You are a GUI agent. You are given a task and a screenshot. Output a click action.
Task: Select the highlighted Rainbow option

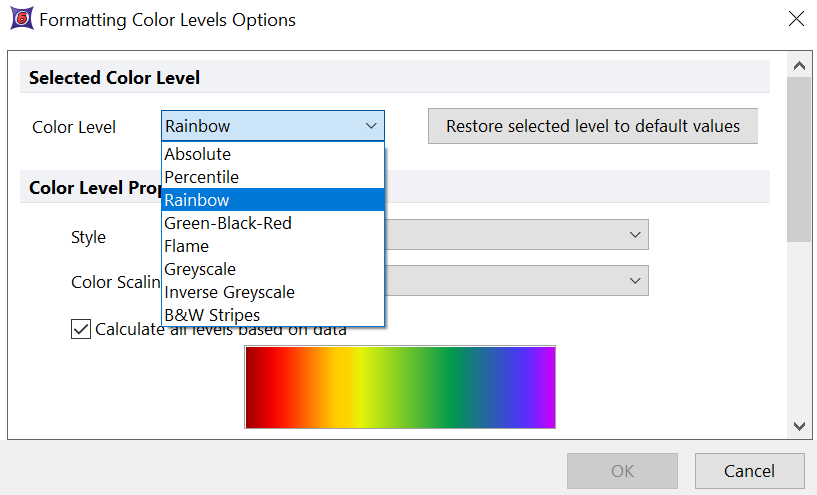pyautogui.click(x=198, y=200)
